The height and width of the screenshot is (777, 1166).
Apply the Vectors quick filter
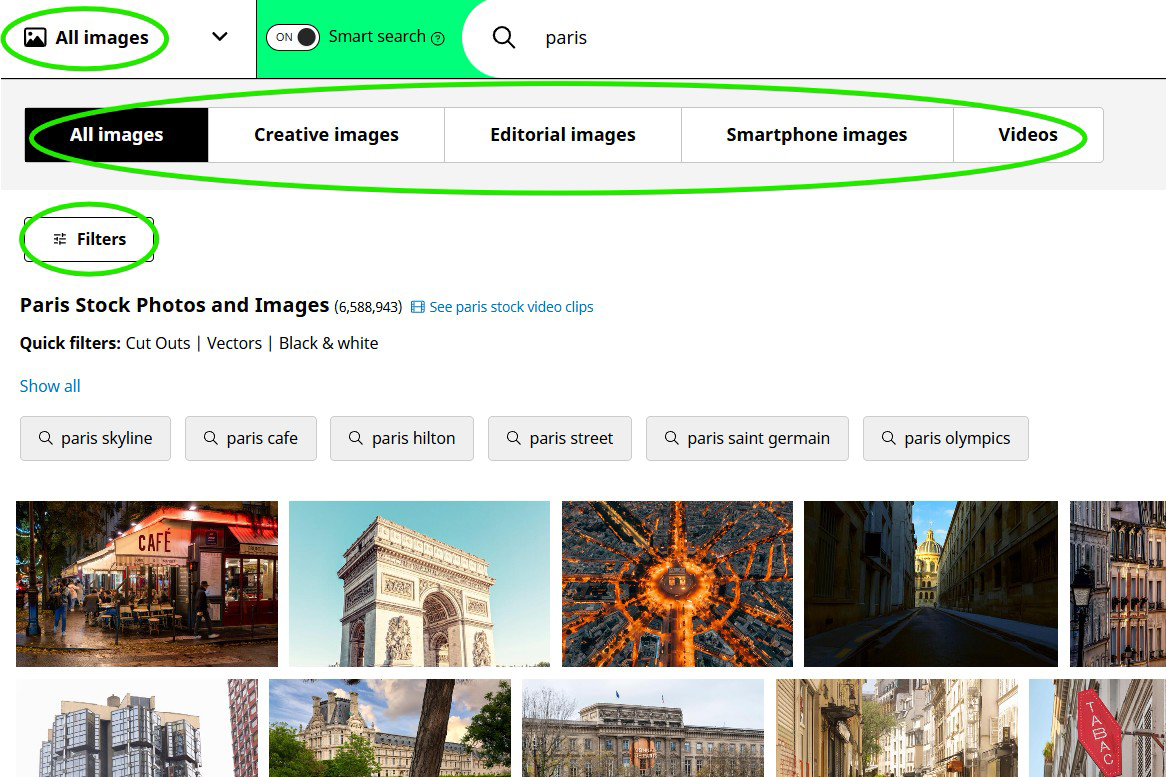[234, 344]
